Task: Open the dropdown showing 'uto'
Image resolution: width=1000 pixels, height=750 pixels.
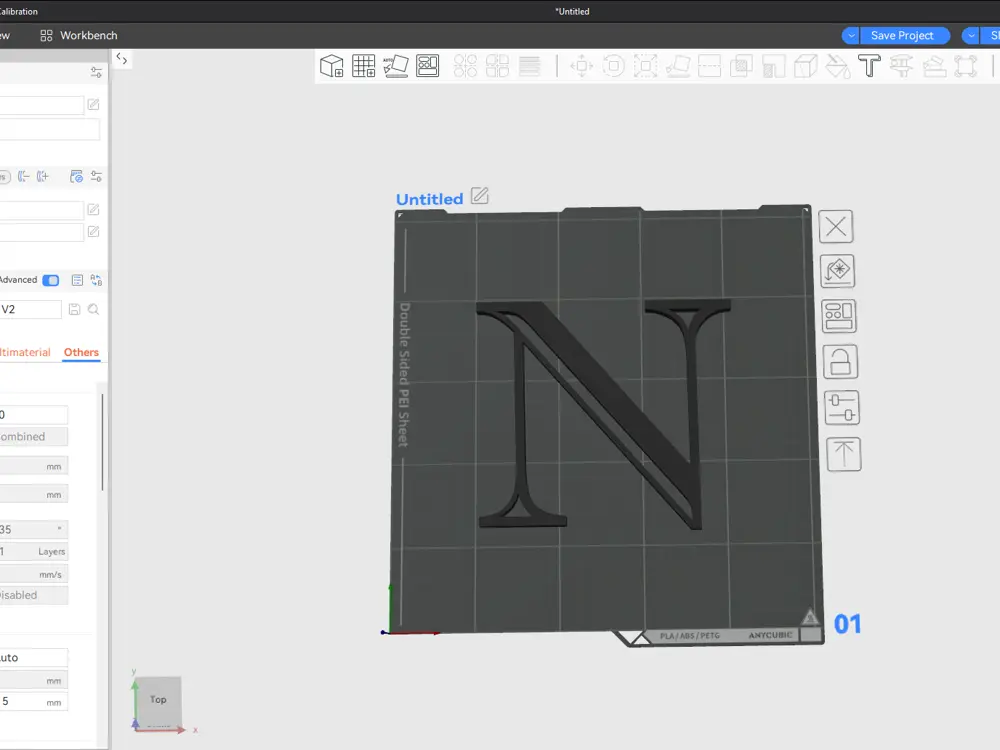Action: tap(34, 658)
